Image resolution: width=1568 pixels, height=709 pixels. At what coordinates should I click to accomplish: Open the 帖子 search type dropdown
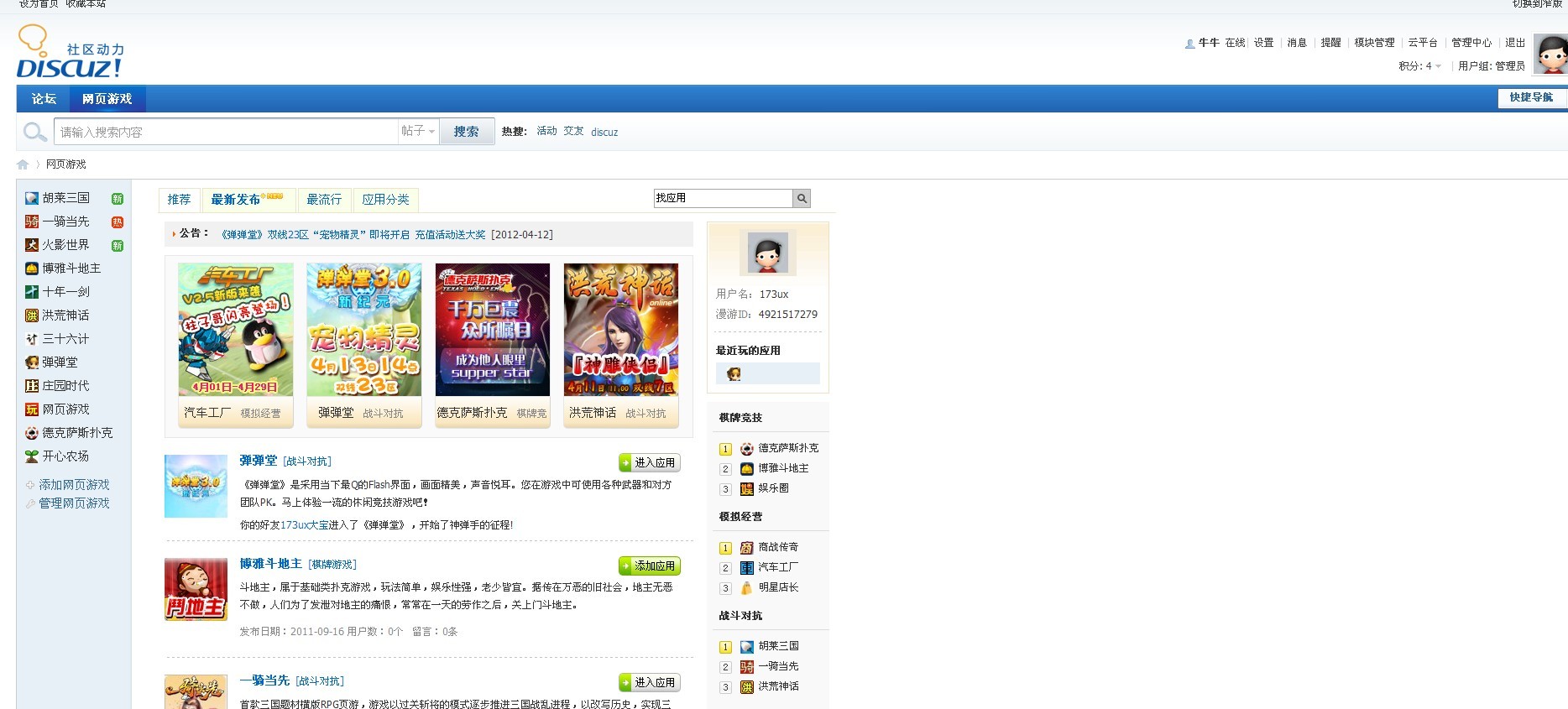pyautogui.click(x=418, y=131)
